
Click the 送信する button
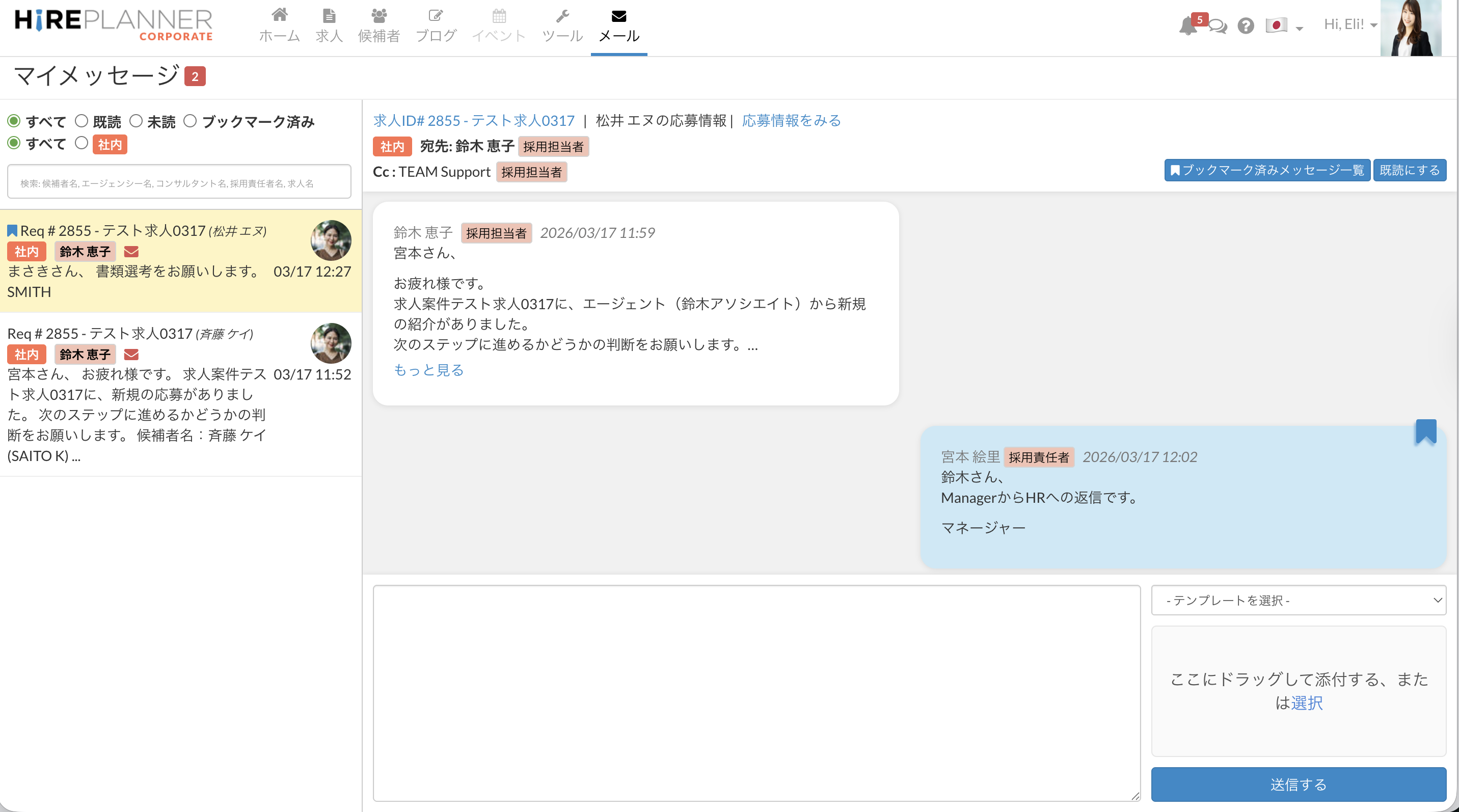1298,784
